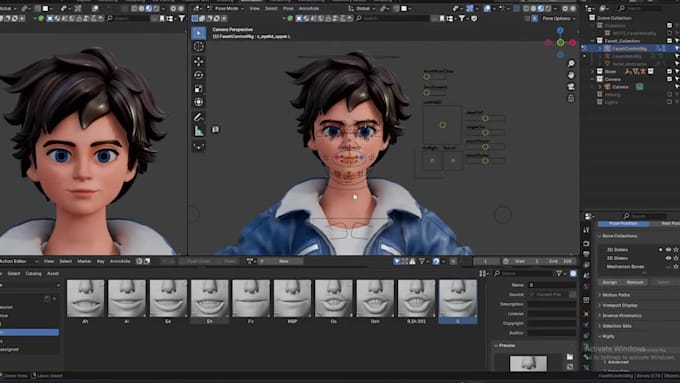Select the 3D Cursor tool
Viewport: 680px width, 383px height.
point(199,47)
